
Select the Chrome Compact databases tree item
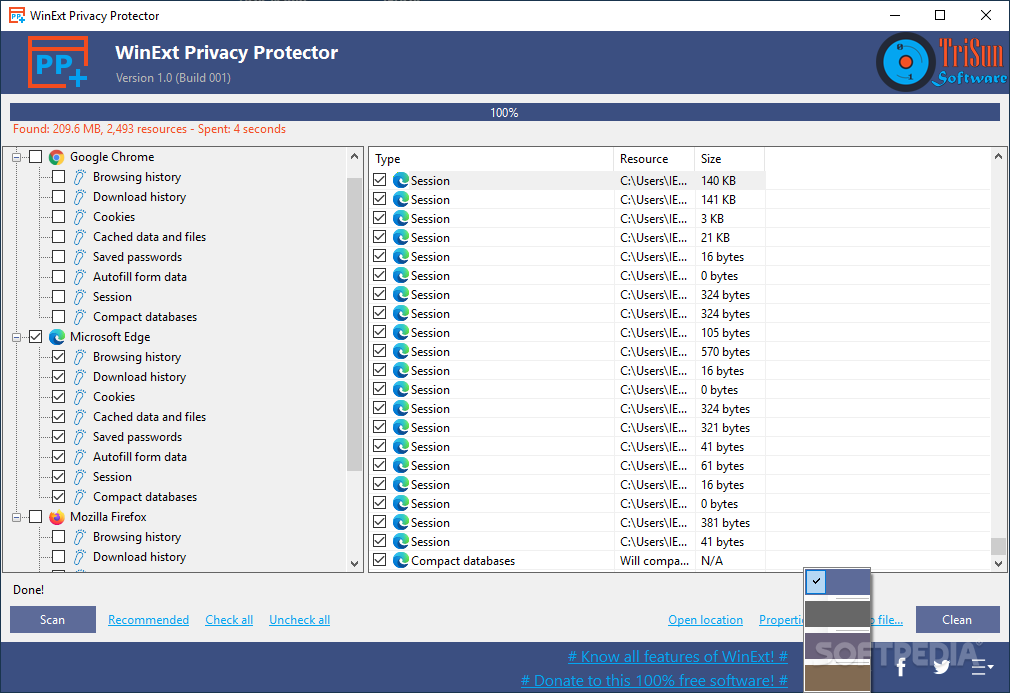tap(145, 317)
